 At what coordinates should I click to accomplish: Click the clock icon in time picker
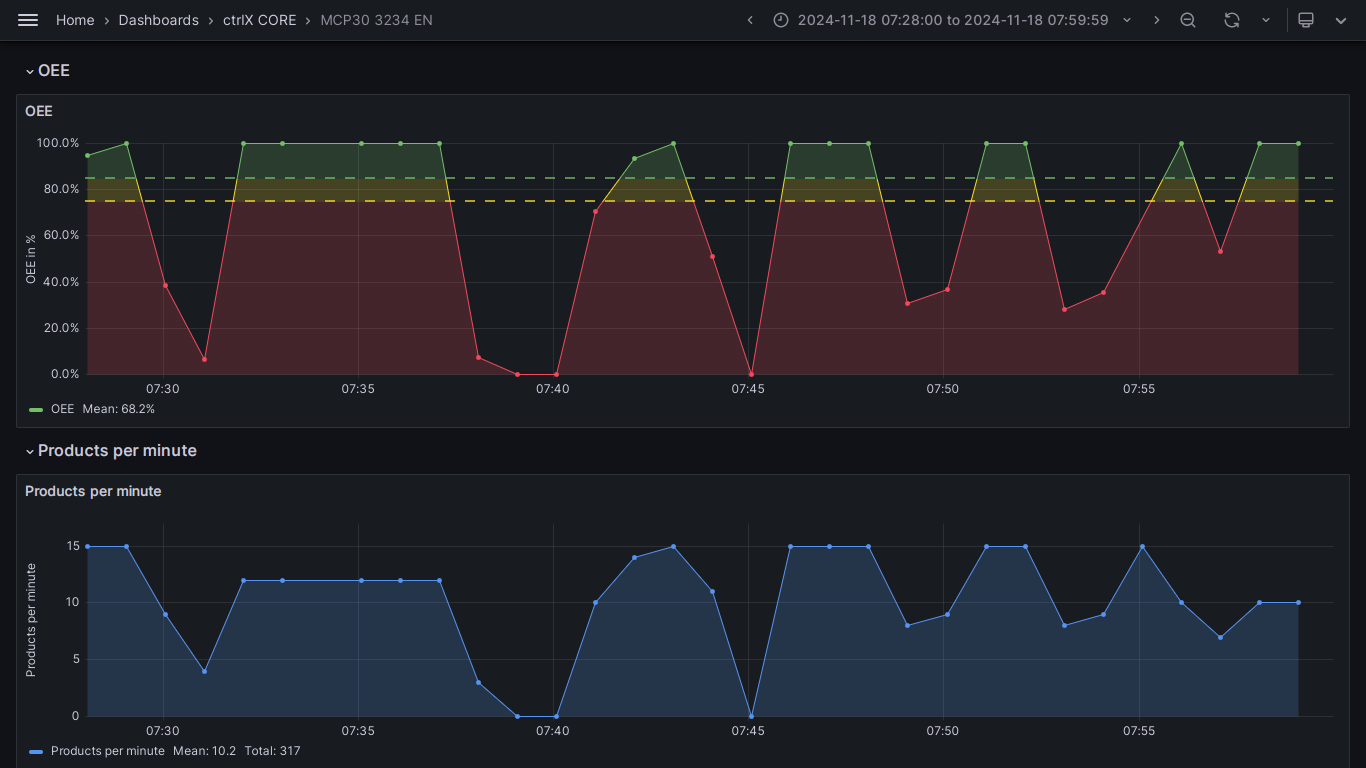[781, 20]
